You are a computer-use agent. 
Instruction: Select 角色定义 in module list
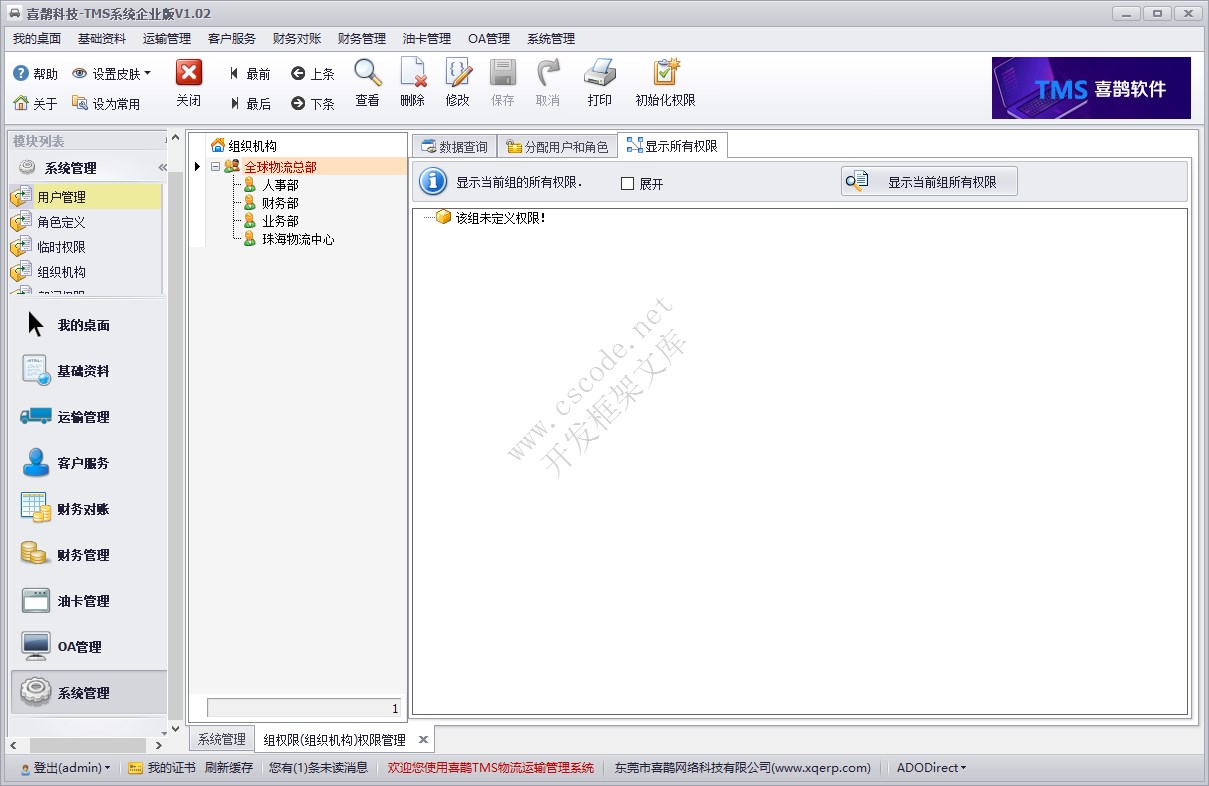coord(85,222)
